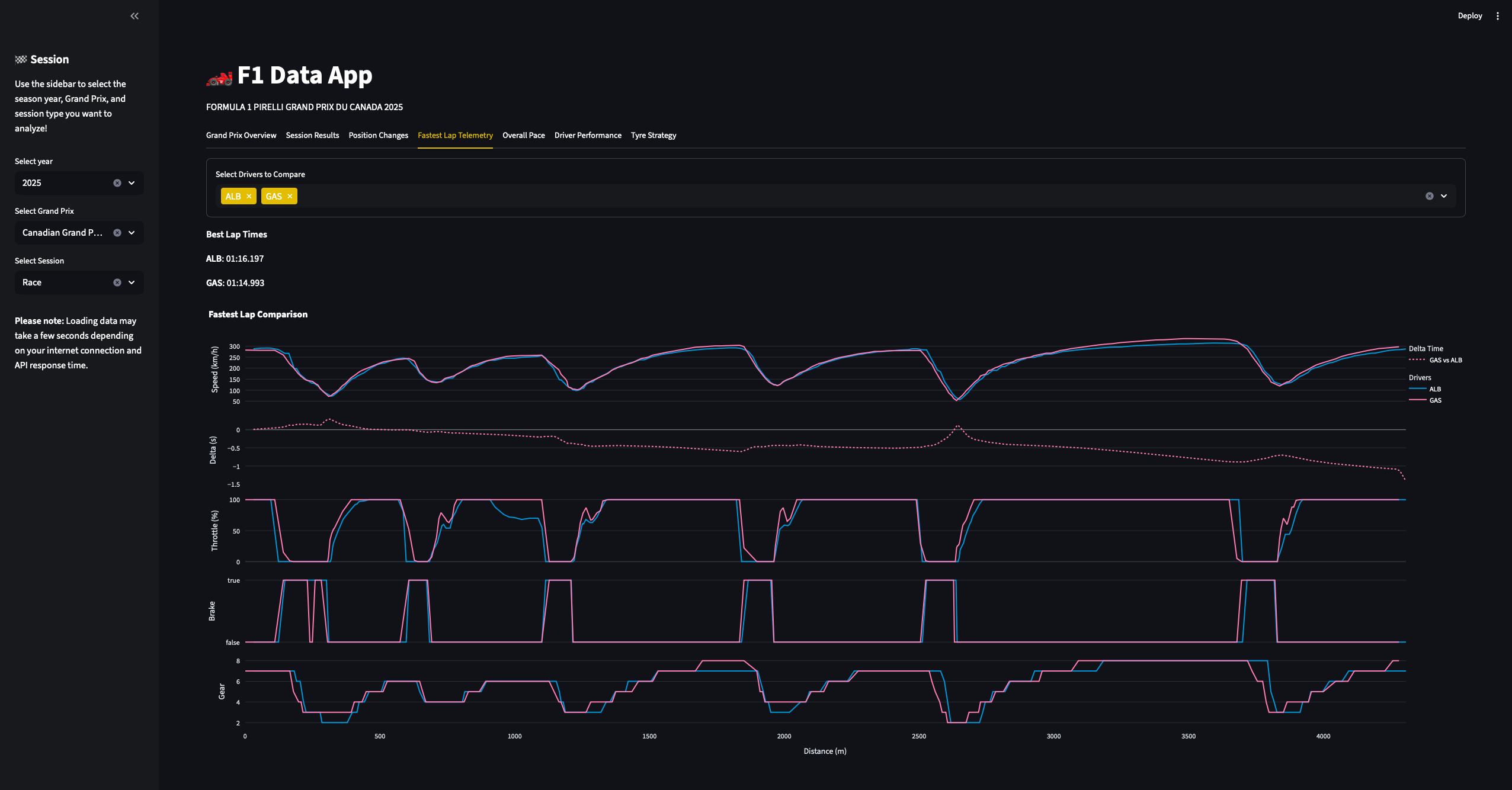This screenshot has width=1512, height=790.
Task: Open the Position Changes tab
Action: tap(378, 136)
